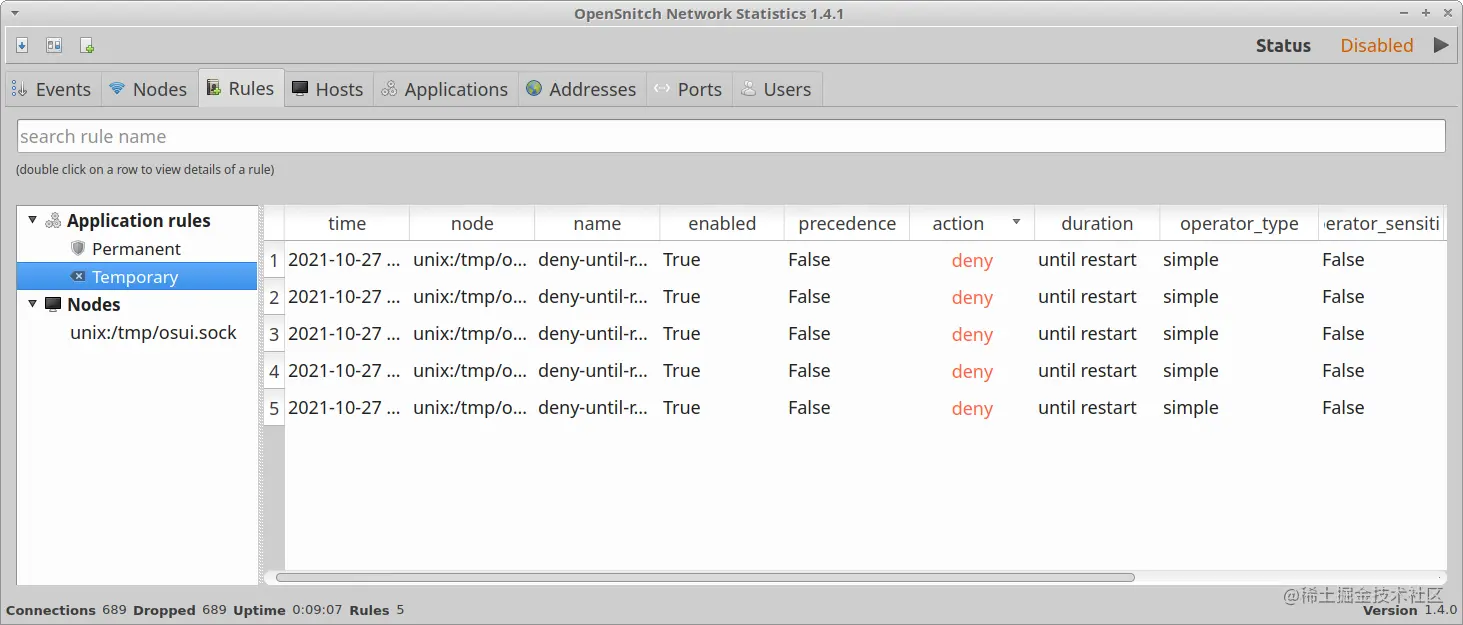This screenshot has height=625, width=1463.
Task: Select Permanent rules in the tree
Action: [x=136, y=248]
